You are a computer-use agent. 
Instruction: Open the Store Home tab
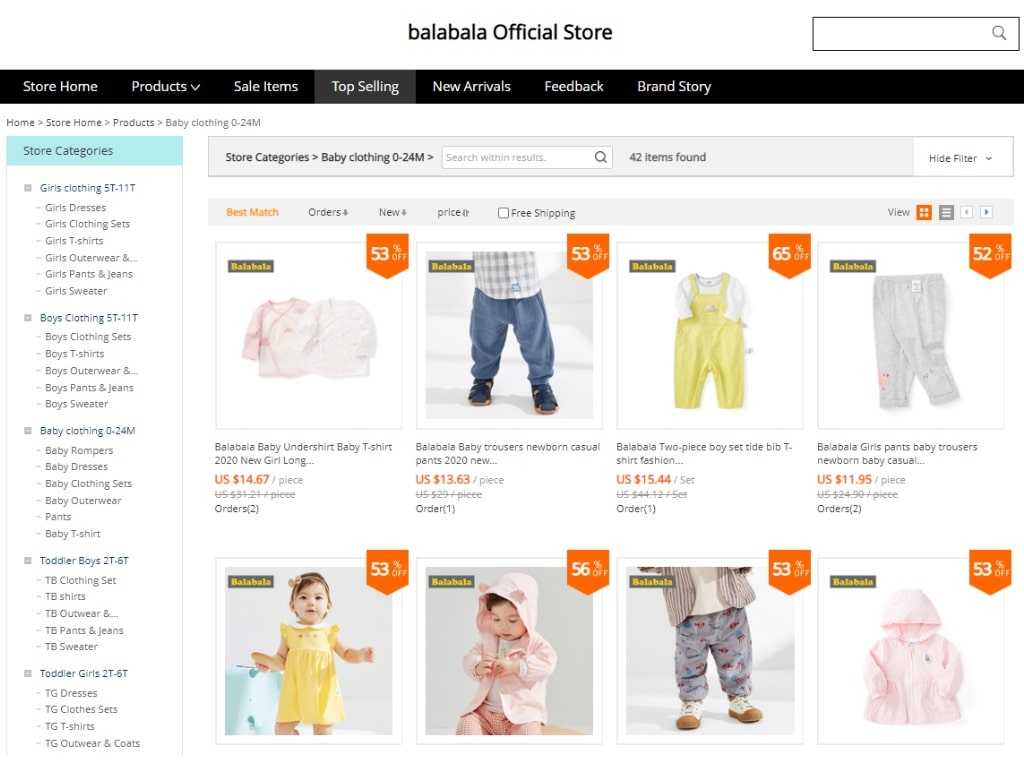pyautogui.click(x=60, y=86)
